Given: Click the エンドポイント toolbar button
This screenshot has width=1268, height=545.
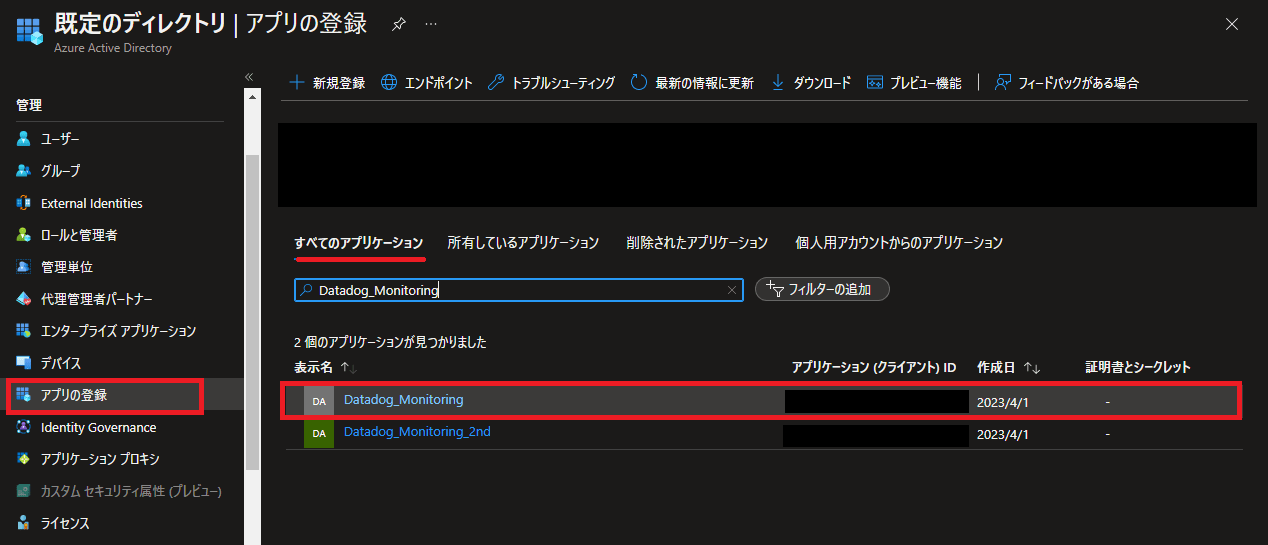Looking at the screenshot, I should point(427,83).
